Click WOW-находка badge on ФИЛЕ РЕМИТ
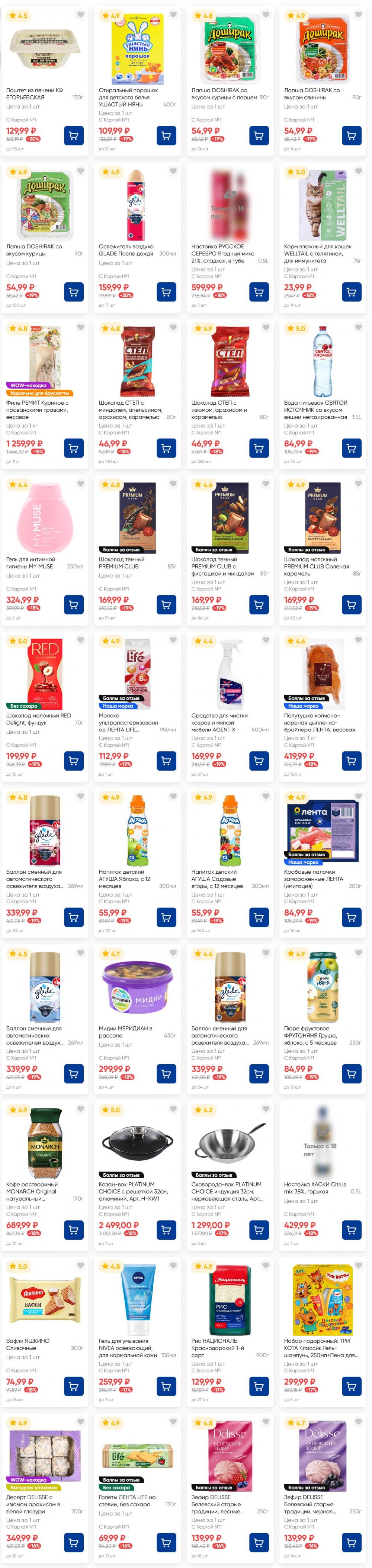The width and height of the screenshot is (372, 1568). 28,385
